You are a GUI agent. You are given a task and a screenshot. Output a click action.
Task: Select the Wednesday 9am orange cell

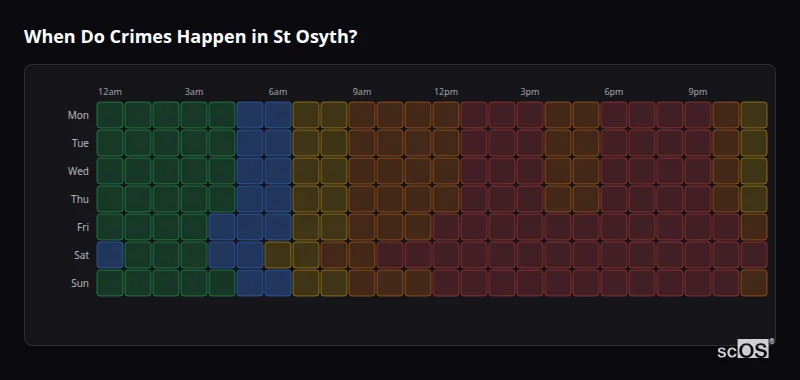(x=362, y=171)
